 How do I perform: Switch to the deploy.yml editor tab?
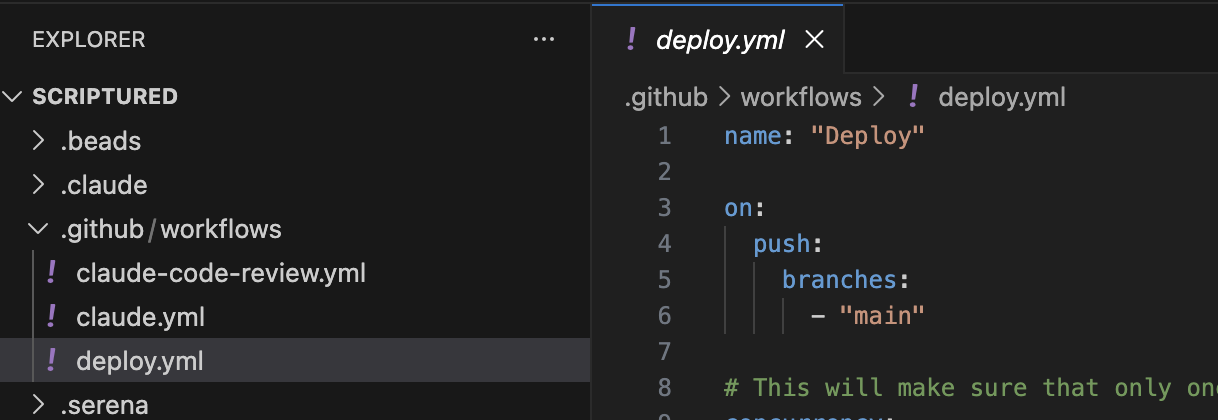click(x=720, y=40)
